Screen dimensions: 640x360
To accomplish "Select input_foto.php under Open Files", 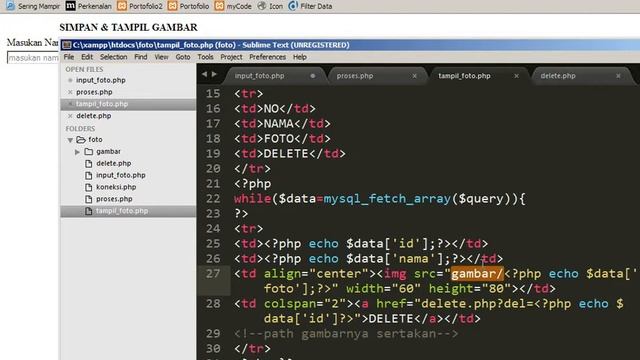I will (x=101, y=80).
